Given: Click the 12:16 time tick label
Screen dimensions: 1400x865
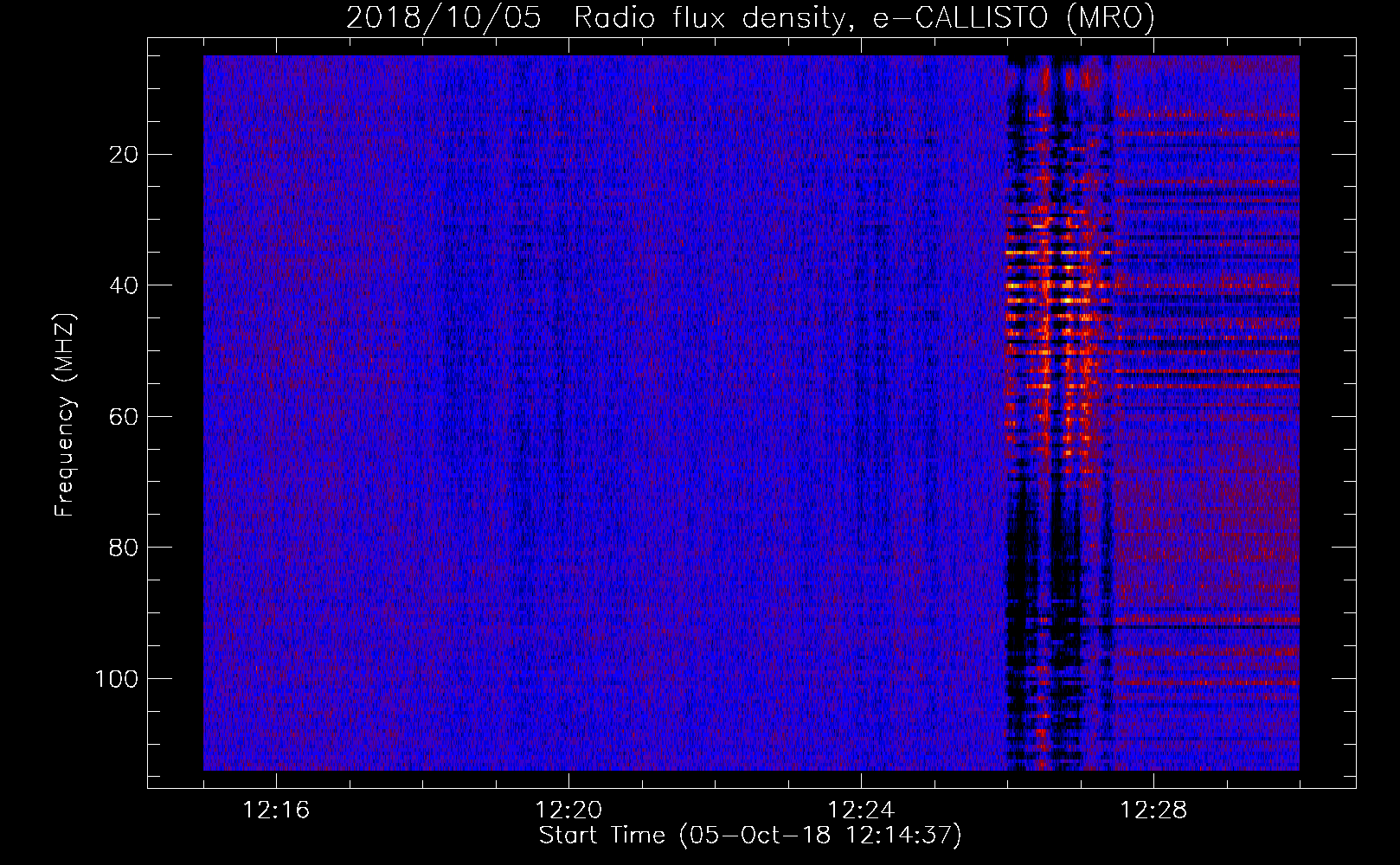Looking at the screenshot, I should point(276,811).
